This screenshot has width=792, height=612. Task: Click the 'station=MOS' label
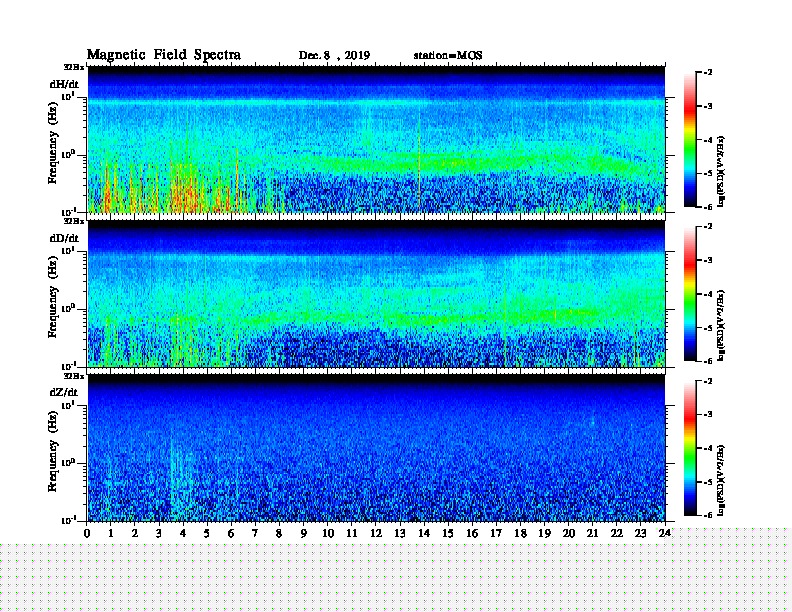coord(448,56)
